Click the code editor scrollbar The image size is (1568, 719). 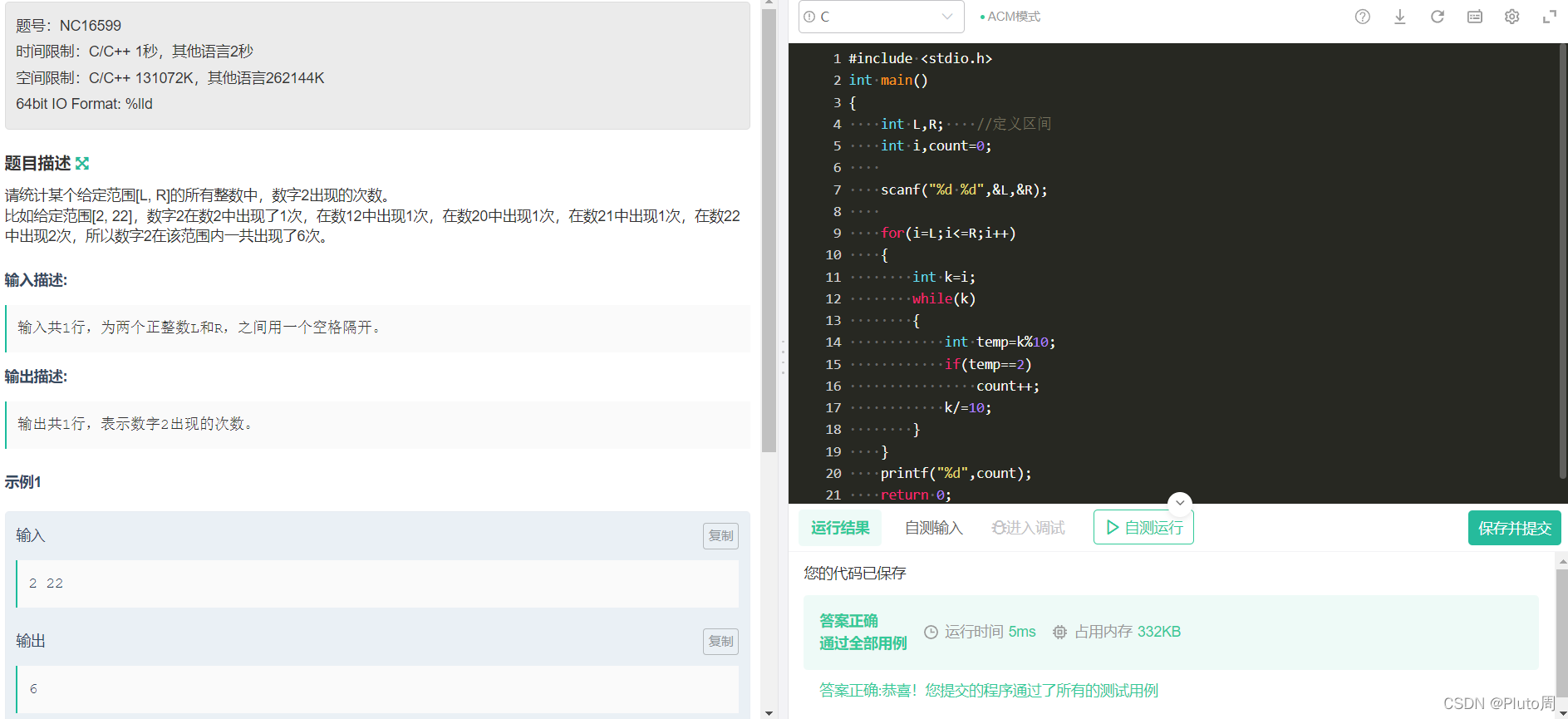pos(1563,262)
